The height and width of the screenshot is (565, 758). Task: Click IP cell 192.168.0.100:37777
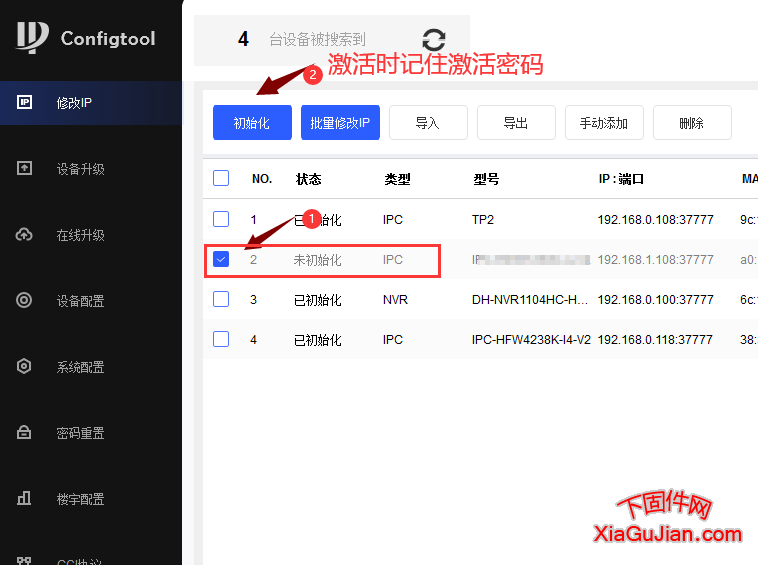tap(656, 300)
